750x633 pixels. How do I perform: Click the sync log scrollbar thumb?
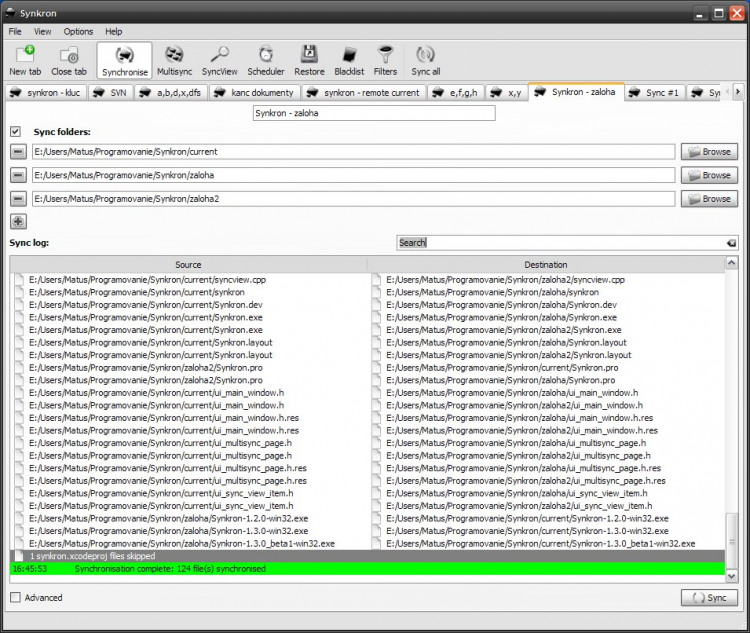pos(731,541)
